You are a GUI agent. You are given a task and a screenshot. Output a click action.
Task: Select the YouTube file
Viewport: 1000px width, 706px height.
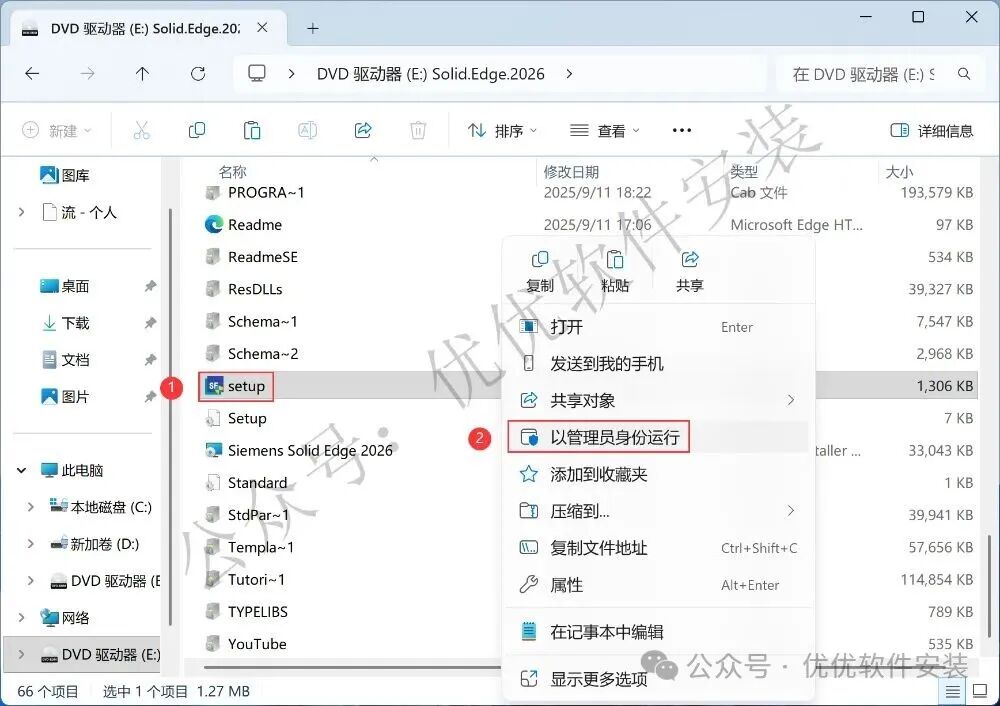(257, 643)
